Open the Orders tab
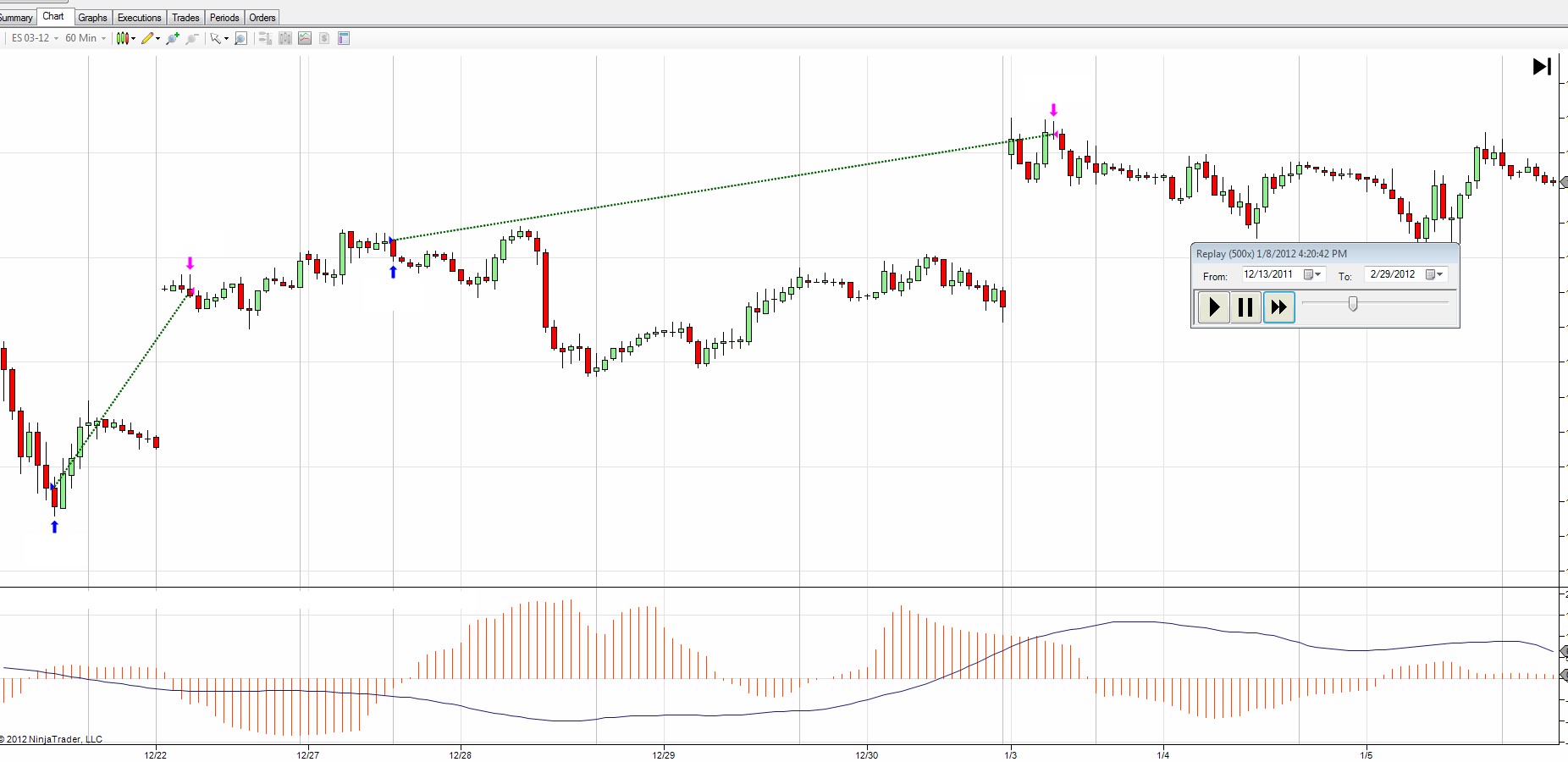The height and width of the screenshot is (762, 1568). pyautogui.click(x=262, y=18)
